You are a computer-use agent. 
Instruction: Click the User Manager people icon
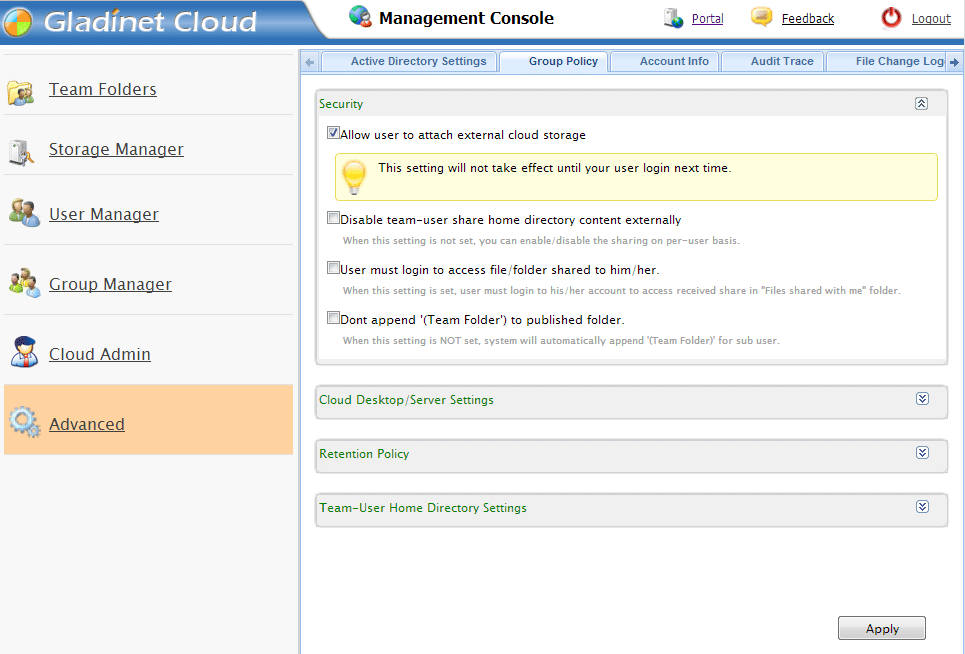(x=23, y=213)
